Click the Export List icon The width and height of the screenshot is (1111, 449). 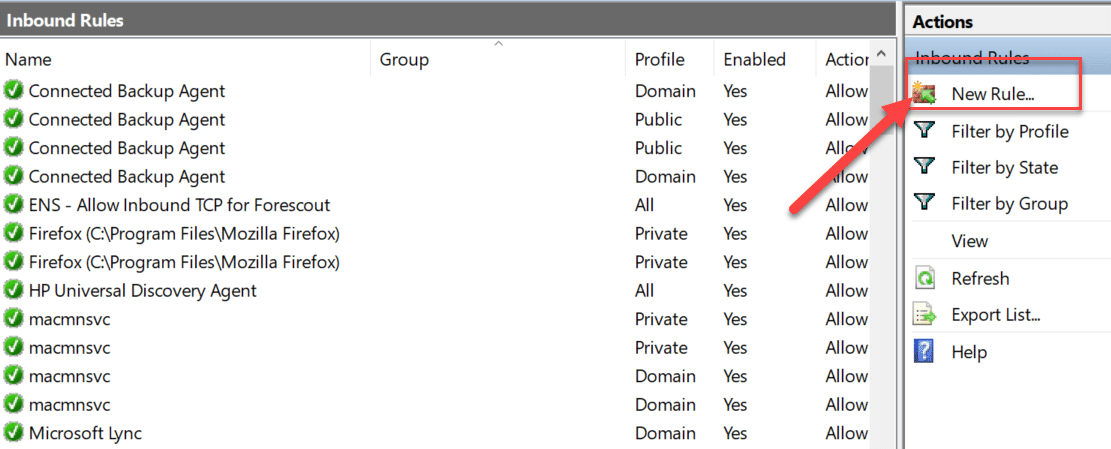click(925, 315)
